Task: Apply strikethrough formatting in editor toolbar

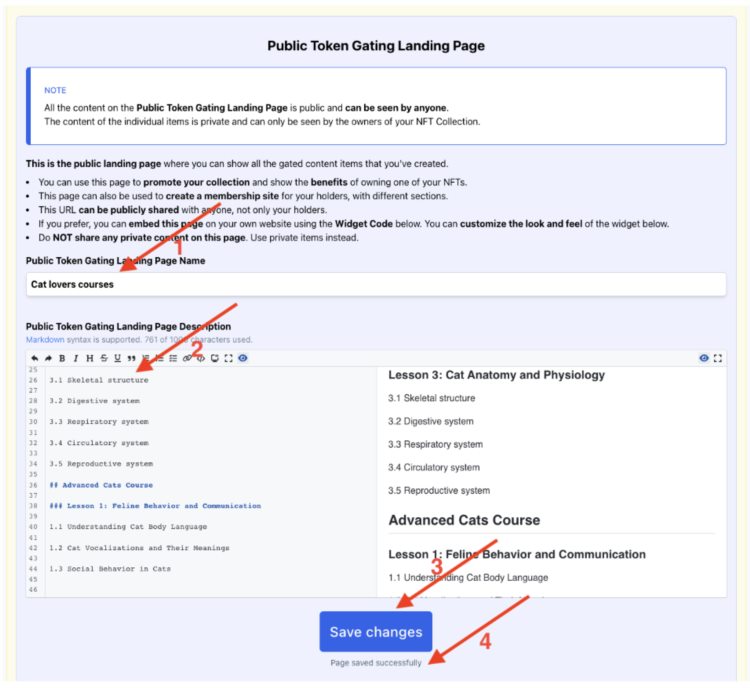Action: tap(104, 358)
